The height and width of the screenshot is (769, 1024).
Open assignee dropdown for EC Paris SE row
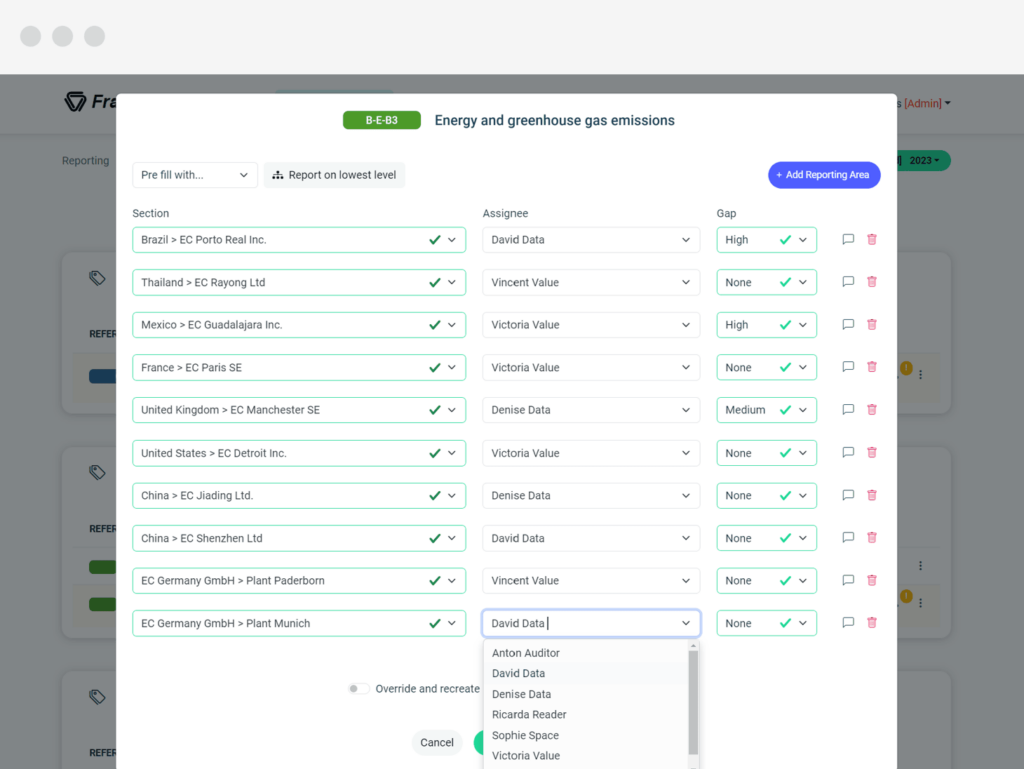coord(590,368)
